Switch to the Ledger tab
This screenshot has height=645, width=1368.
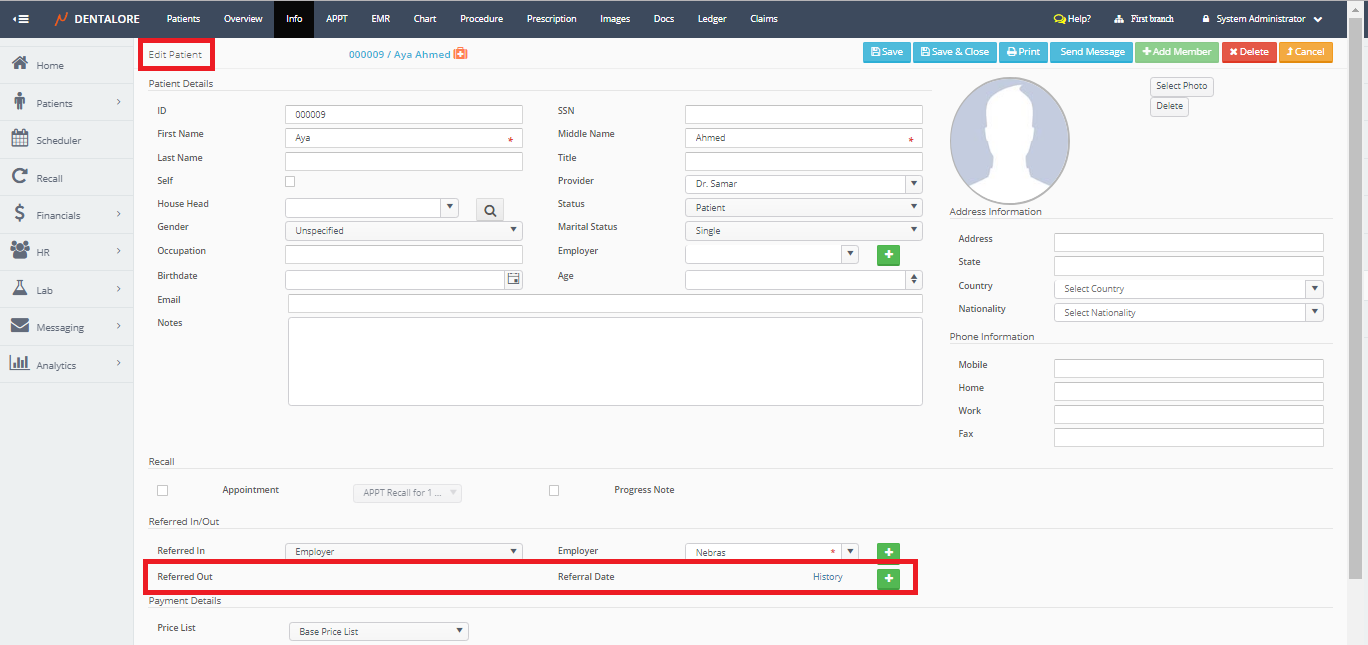(x=712, y=19)
